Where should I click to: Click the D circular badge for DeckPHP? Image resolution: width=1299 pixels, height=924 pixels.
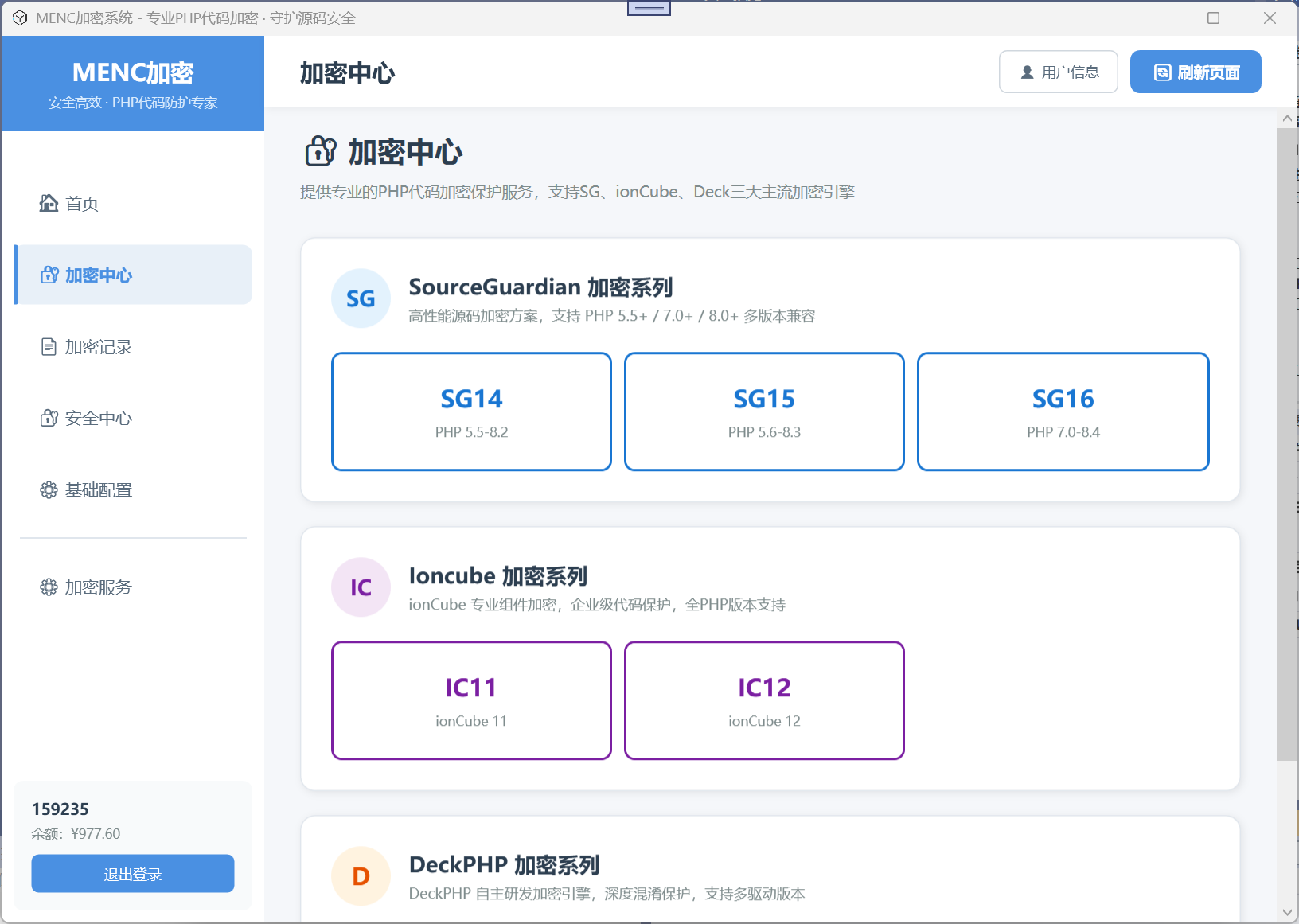coord(361,876)
